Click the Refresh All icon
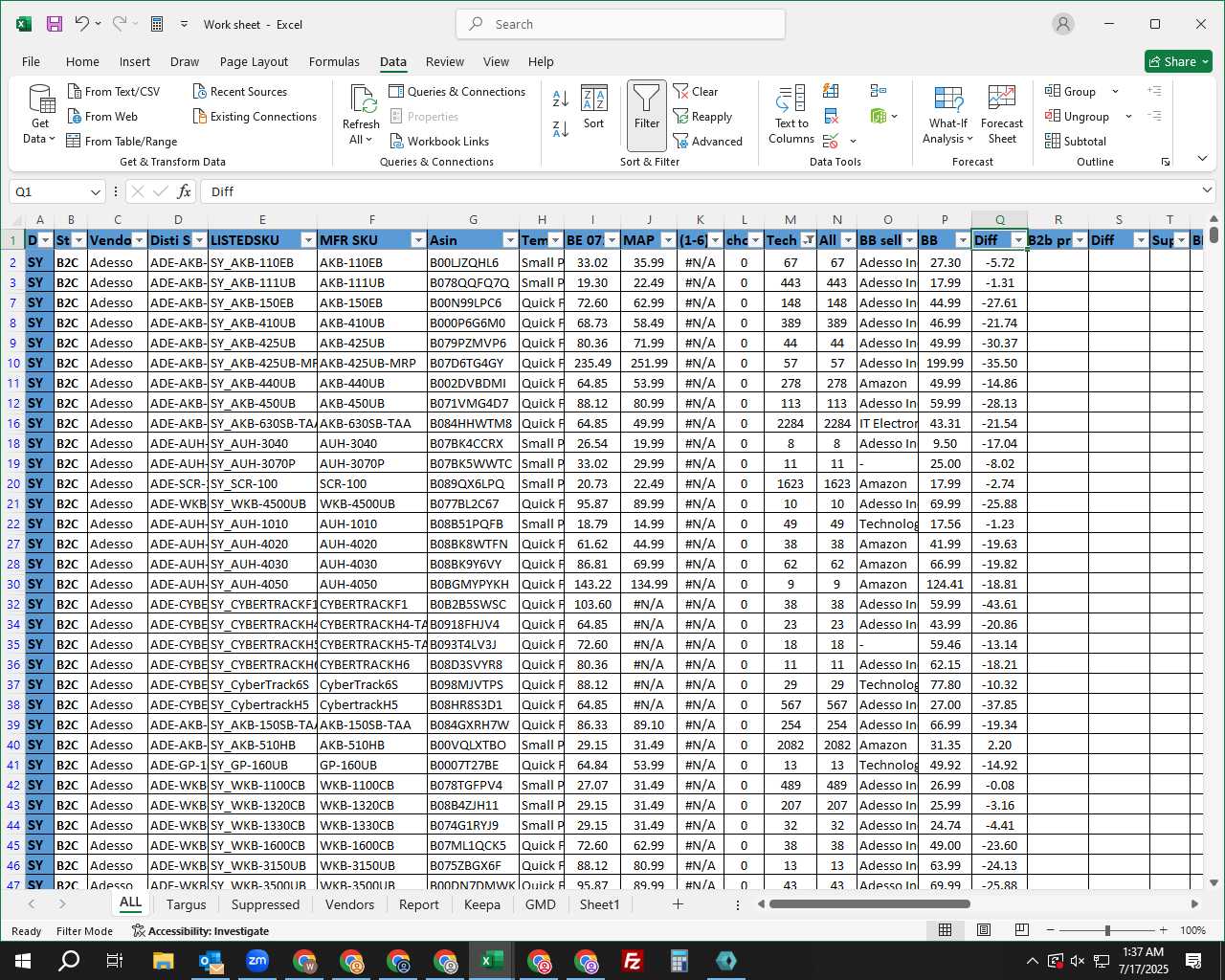The height and width of the screenshot is (980, 1225). [x=363, y=99]
